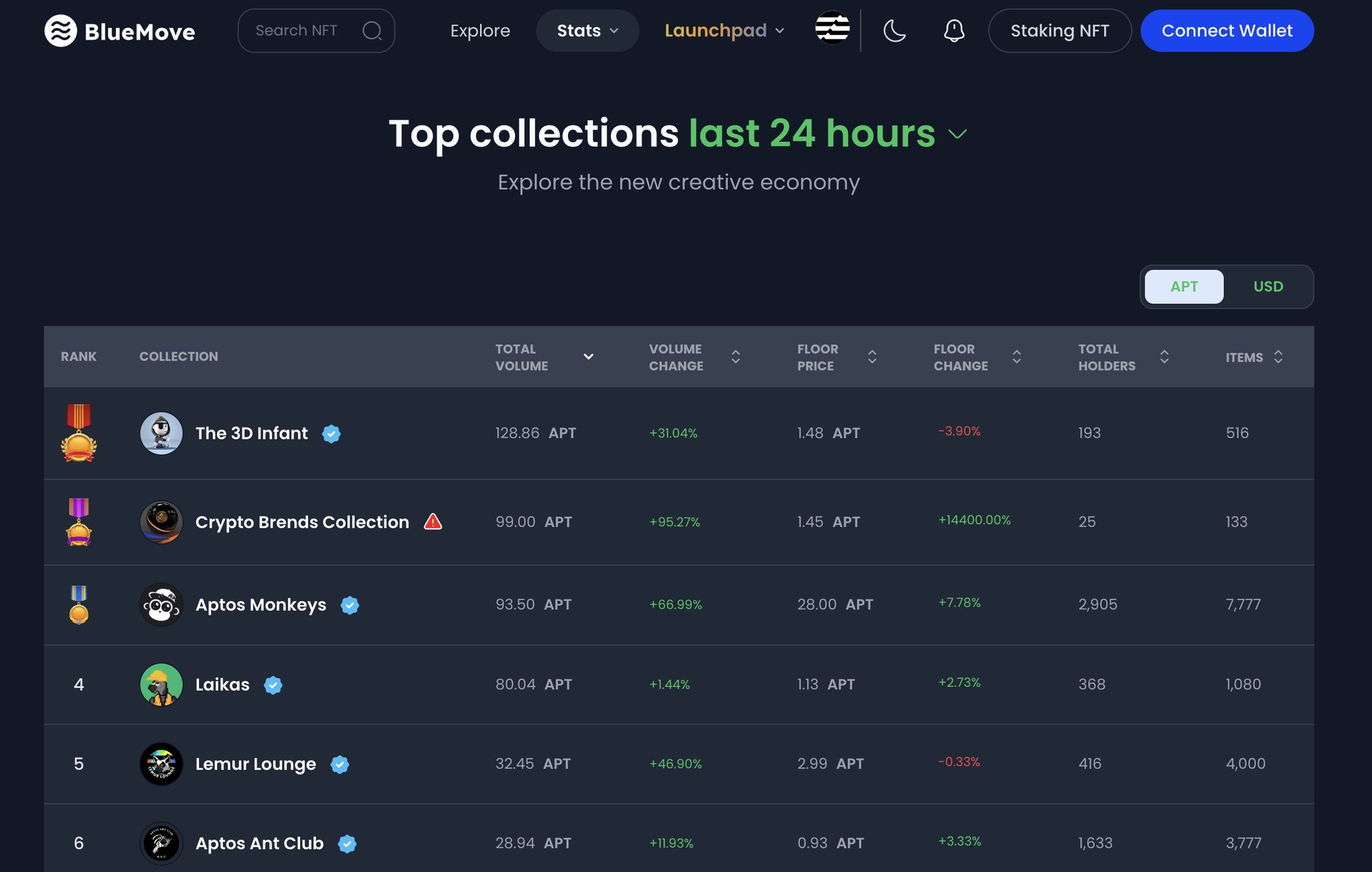The image size is (1372, 872).
Task: Select the APT currency option
Action: [1184, 287]
